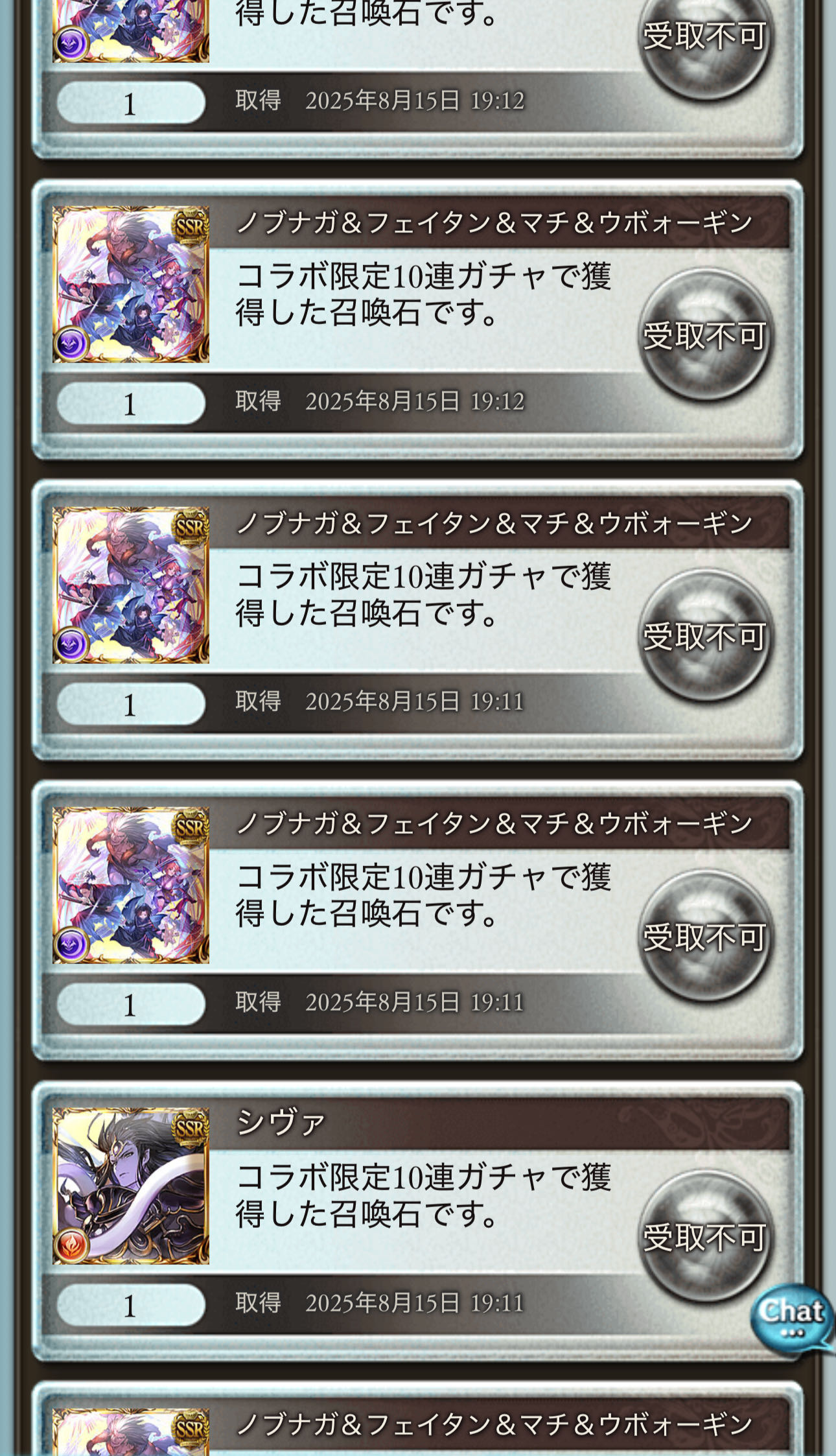Tap the Shiva summon stone thumbnail
836x1456 pixels.
131,1186
